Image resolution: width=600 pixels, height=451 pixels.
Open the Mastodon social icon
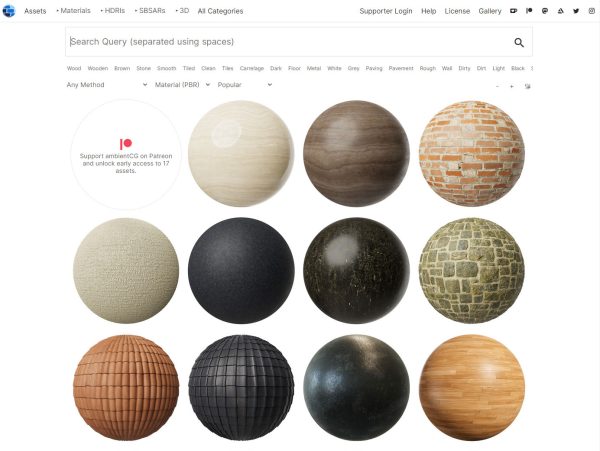(544, 11)
